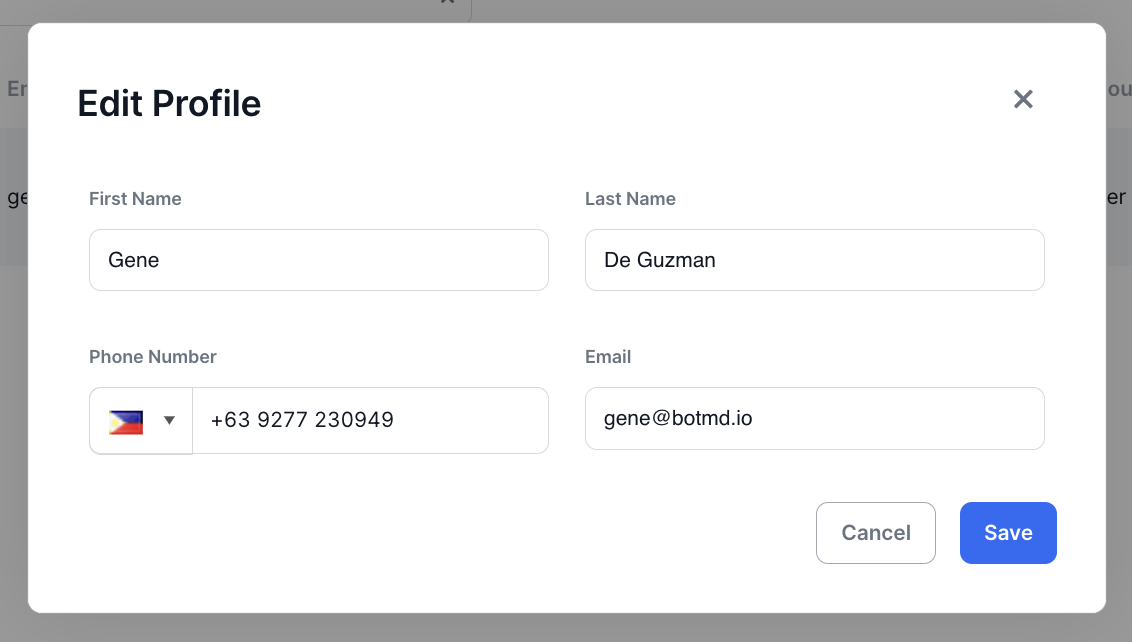Screen dimensions: 1132x642
Task: Click on the 'De Guzman' text
Action: 659,260
